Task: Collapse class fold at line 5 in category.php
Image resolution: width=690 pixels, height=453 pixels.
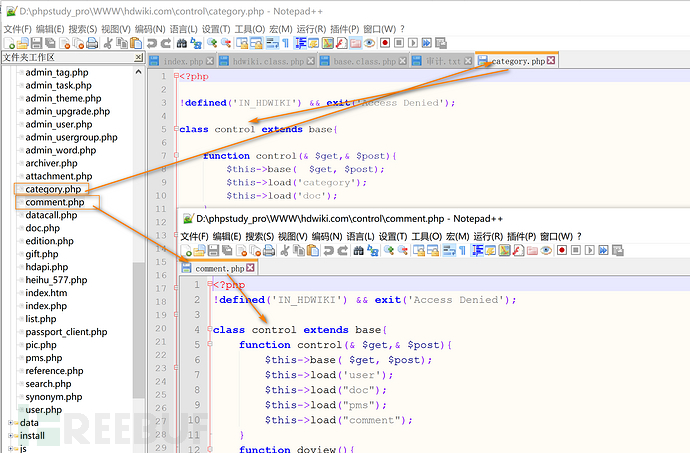Action: [176, 129]
